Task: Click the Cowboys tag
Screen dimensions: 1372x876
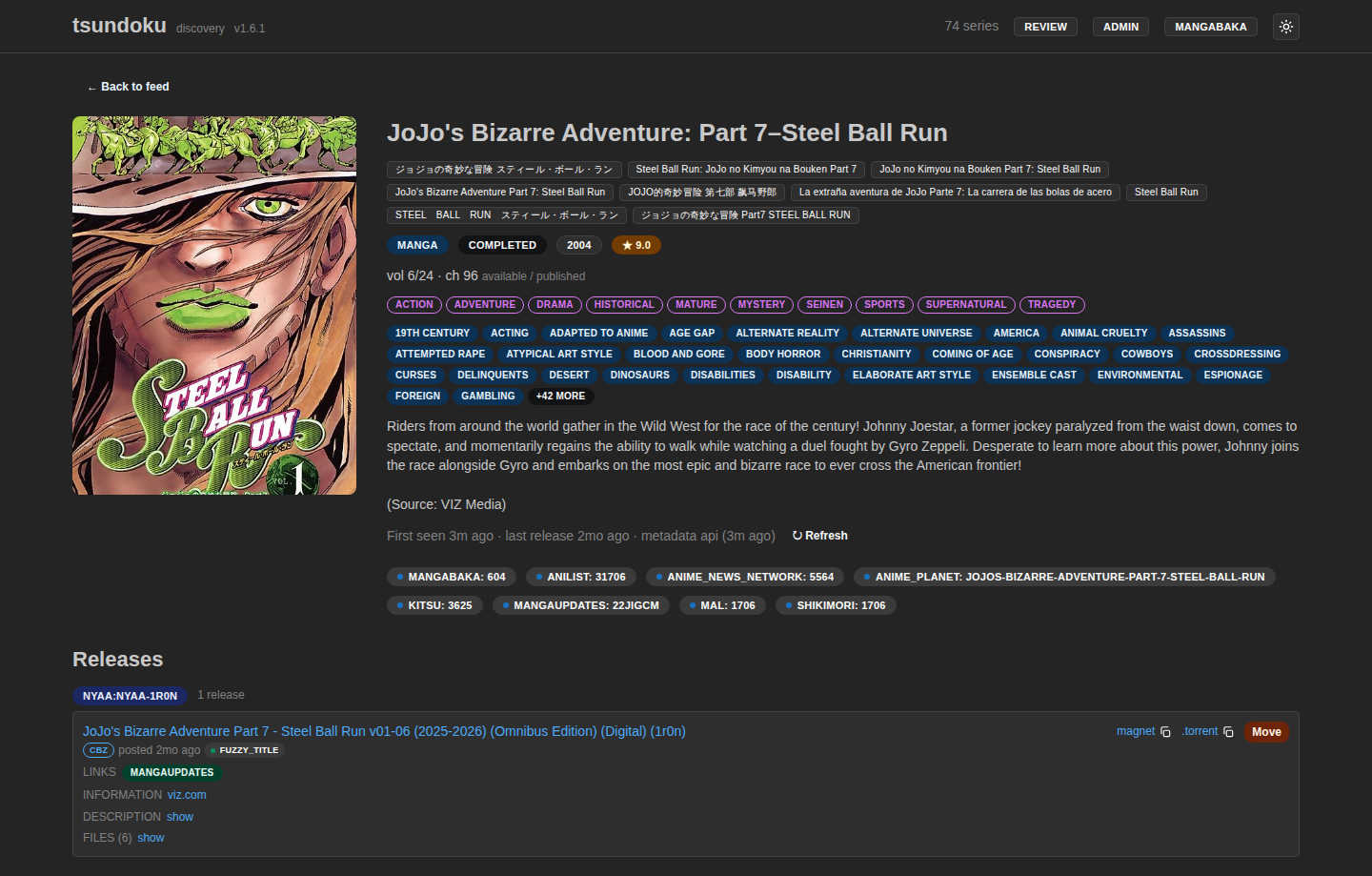Action: 1147,355
